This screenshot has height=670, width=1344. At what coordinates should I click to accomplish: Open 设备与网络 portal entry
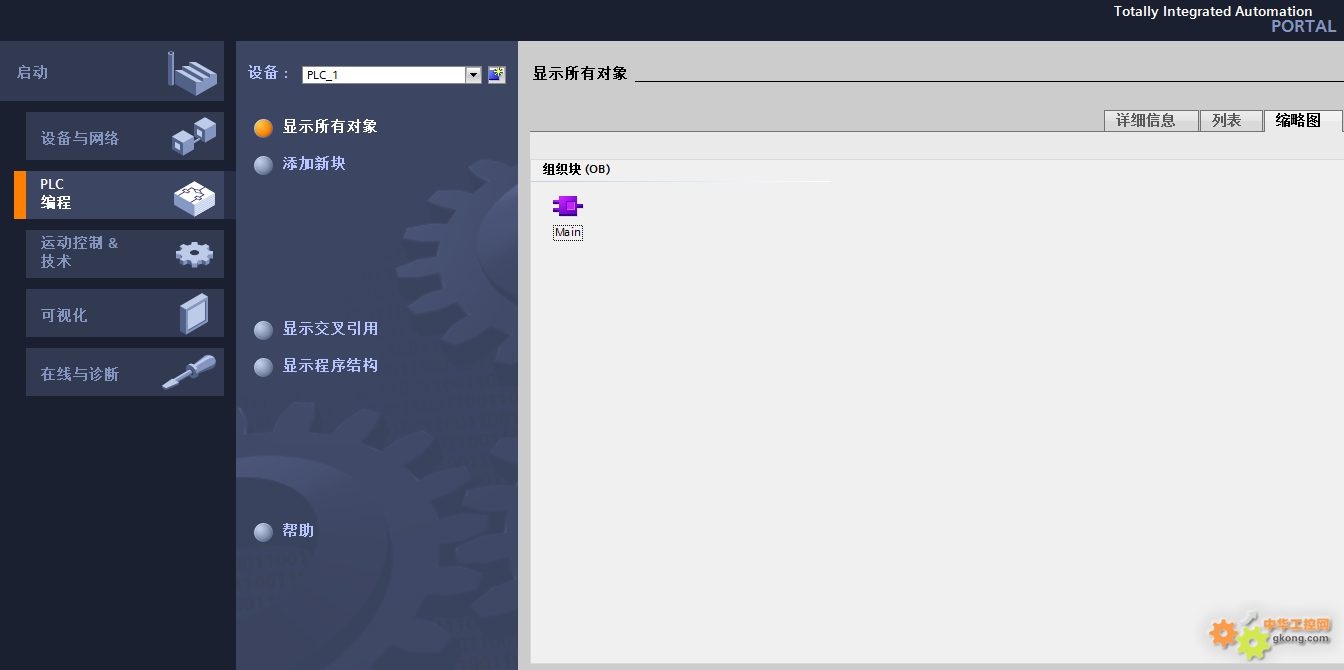(x=125, y=137)
